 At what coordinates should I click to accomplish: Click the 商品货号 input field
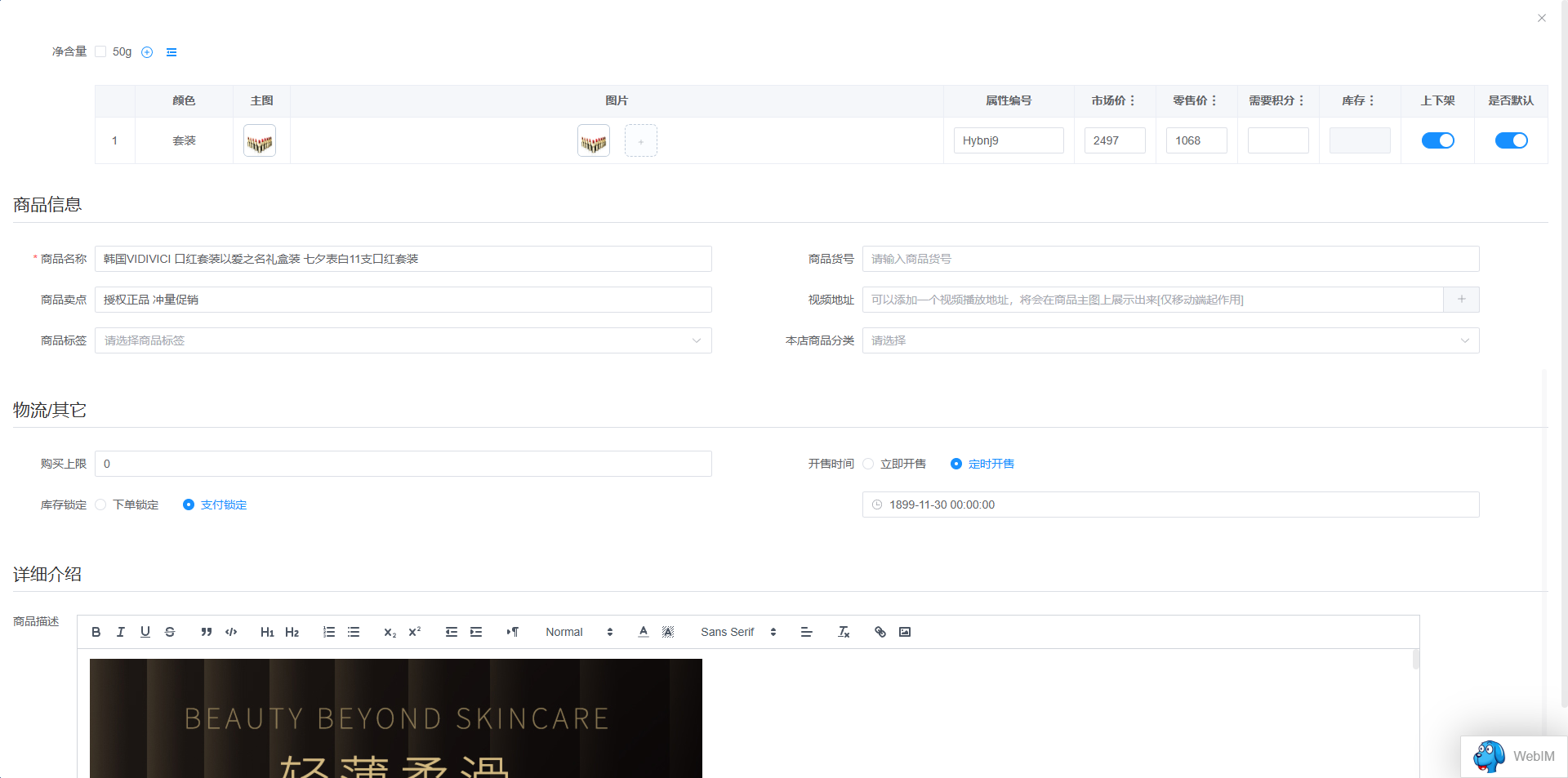(x=1170, y=259)
